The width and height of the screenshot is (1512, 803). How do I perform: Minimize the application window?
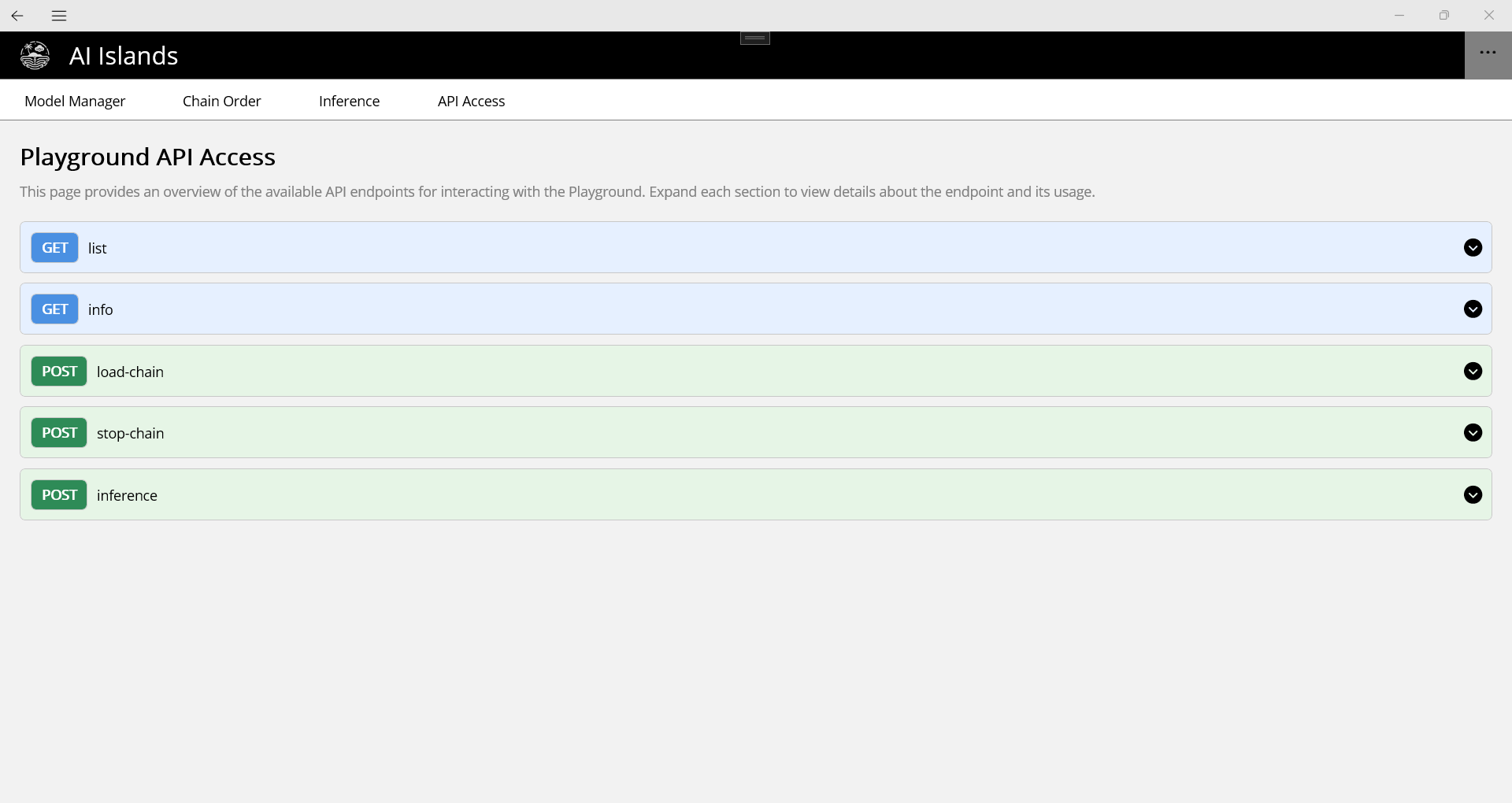click(1399, 15)
